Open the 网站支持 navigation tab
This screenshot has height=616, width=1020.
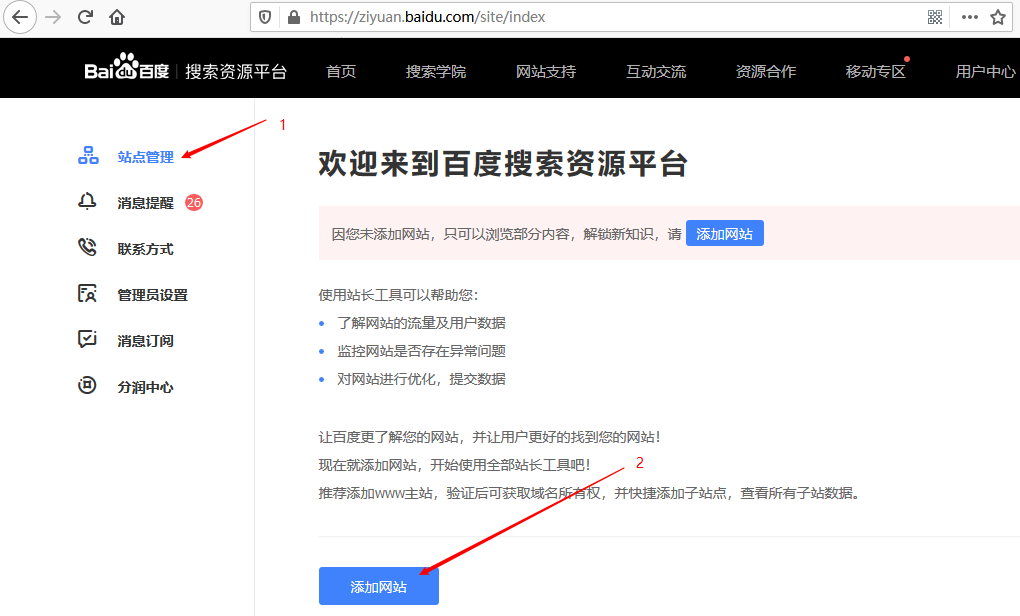(546, 72)
